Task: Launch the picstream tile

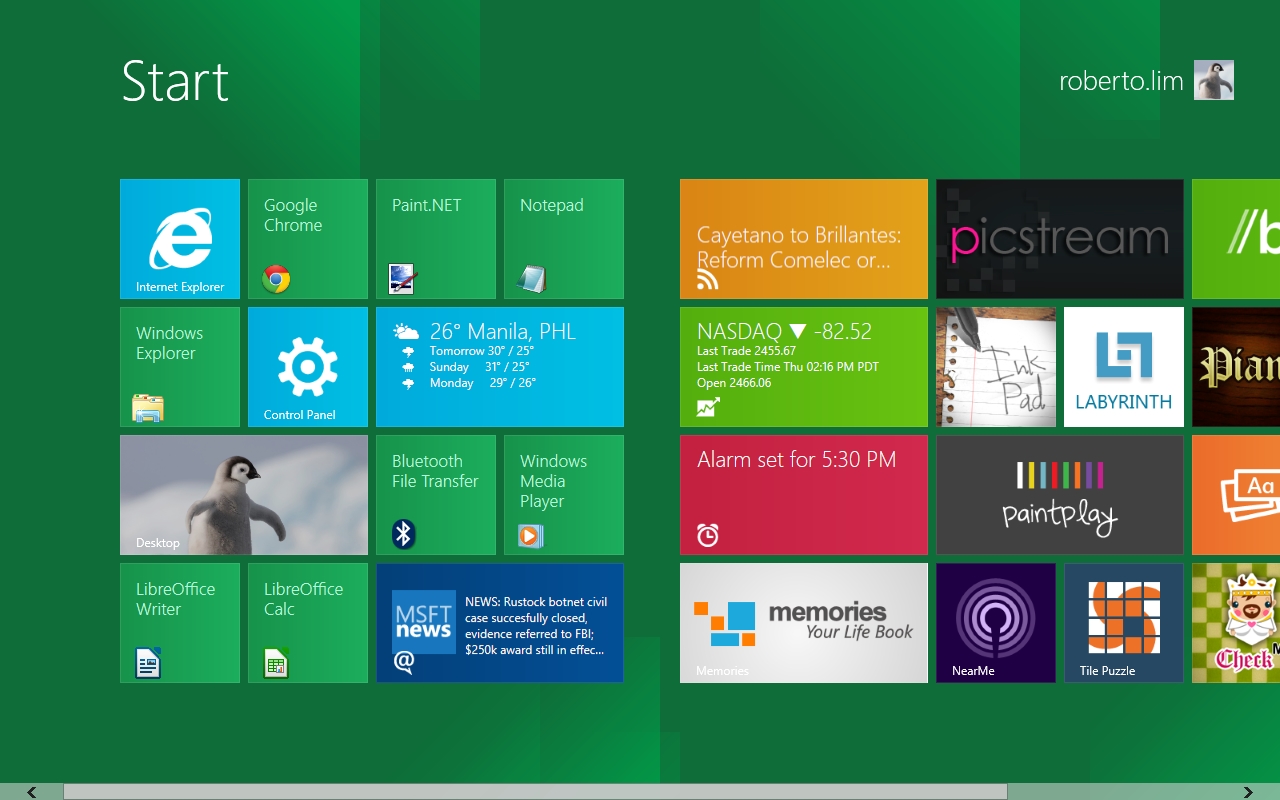Action: 1060,239
